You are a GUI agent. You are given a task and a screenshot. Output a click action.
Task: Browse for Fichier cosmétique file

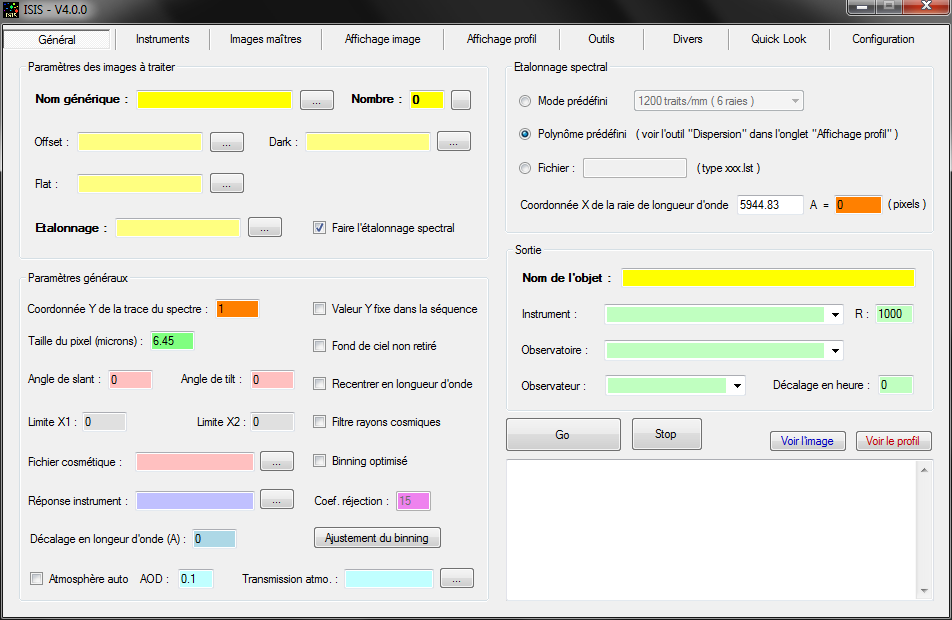tap(276, 461)
